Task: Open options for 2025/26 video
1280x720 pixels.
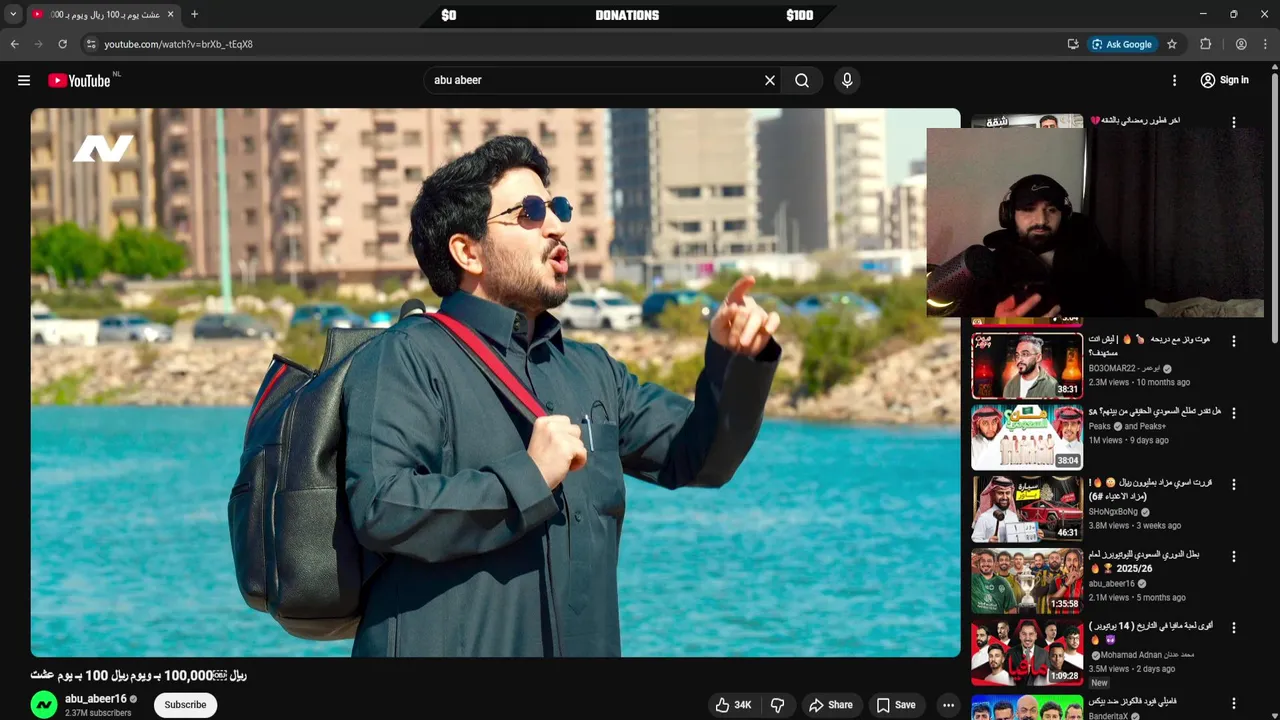Action: point(1233,557)
